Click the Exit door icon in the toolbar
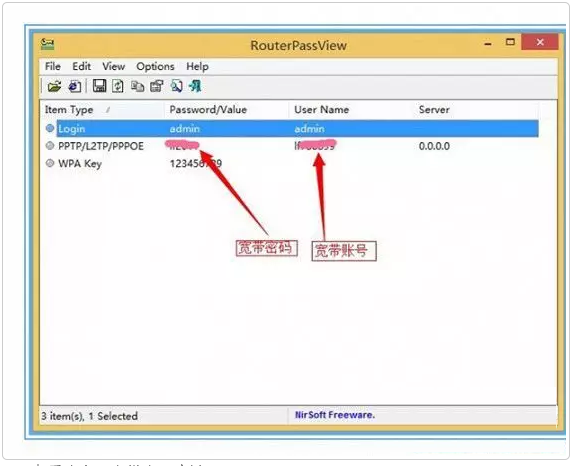The image size is (573, 466). pos(195,86)
